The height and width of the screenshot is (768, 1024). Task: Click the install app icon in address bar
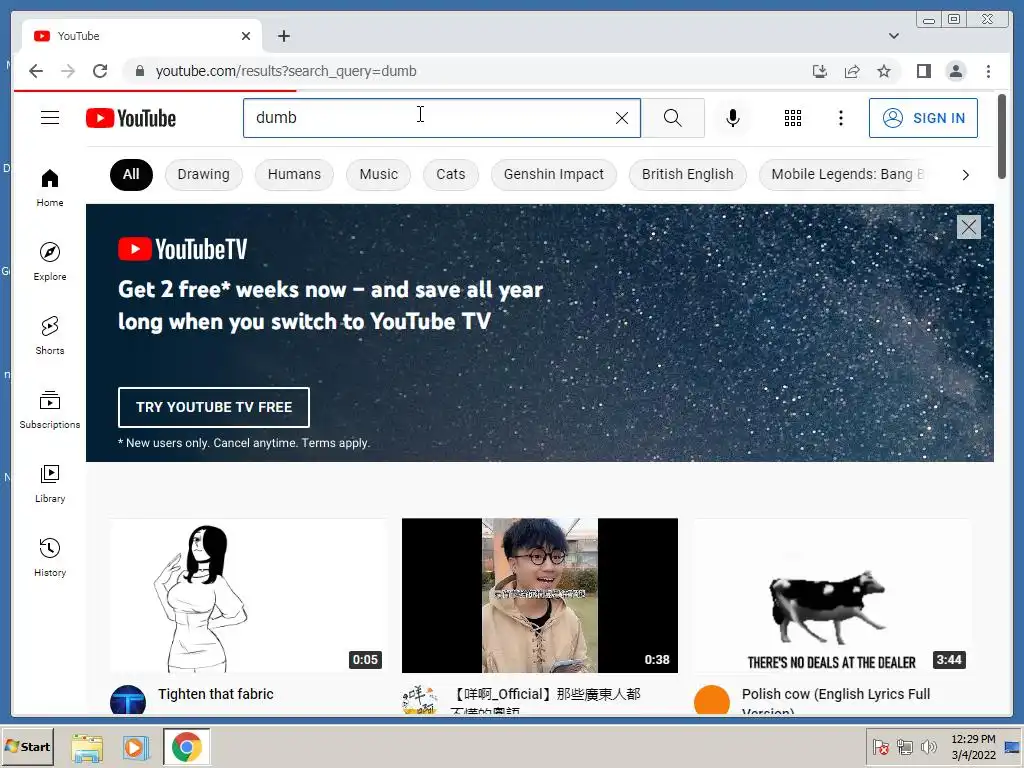coord(820,71)
